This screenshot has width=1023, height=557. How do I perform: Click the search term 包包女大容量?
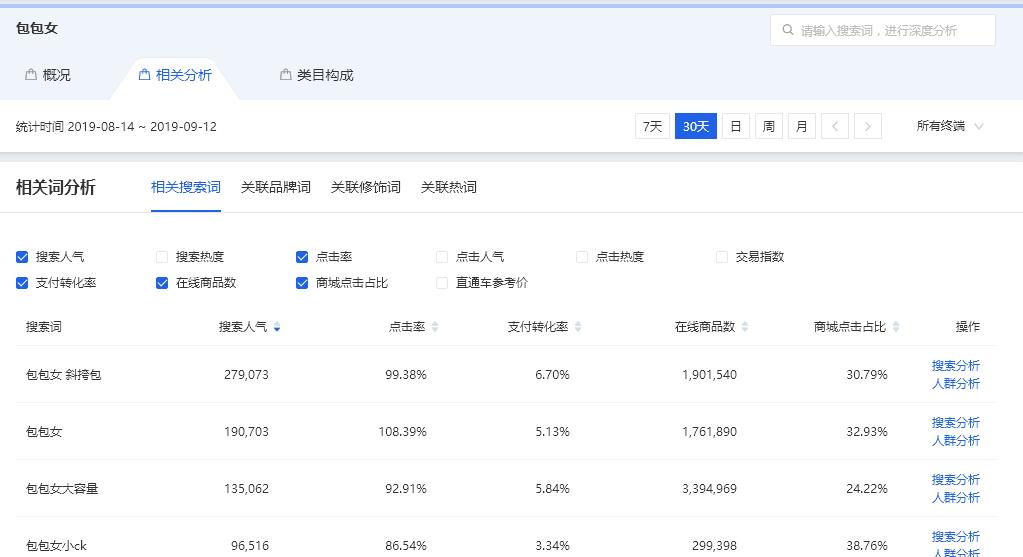(x=62, y=489)
